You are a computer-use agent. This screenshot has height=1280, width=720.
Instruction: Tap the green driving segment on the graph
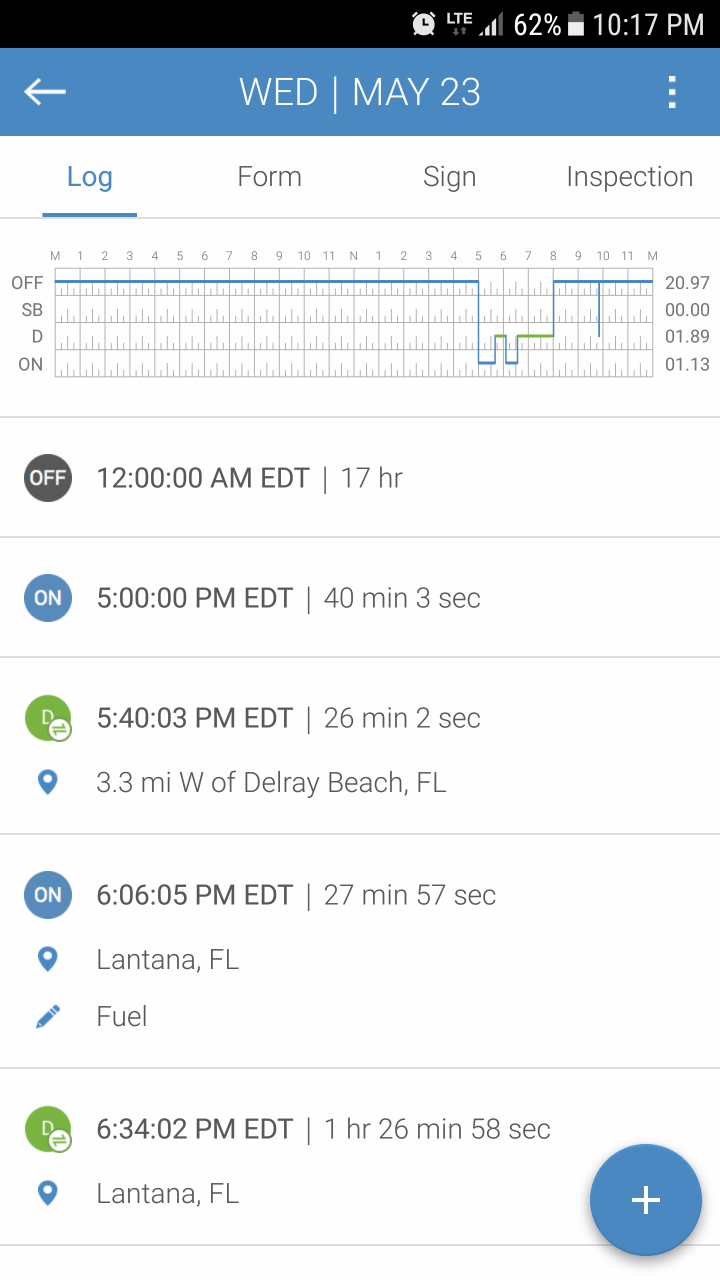click(536, 336)
